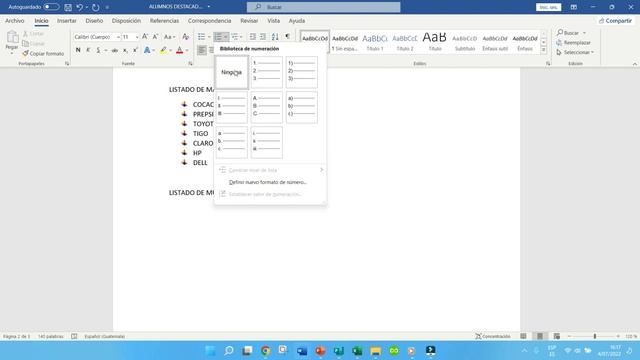Select the Título 1 style
This screenshot has height=360, width=640.
(x=375, y=41)
